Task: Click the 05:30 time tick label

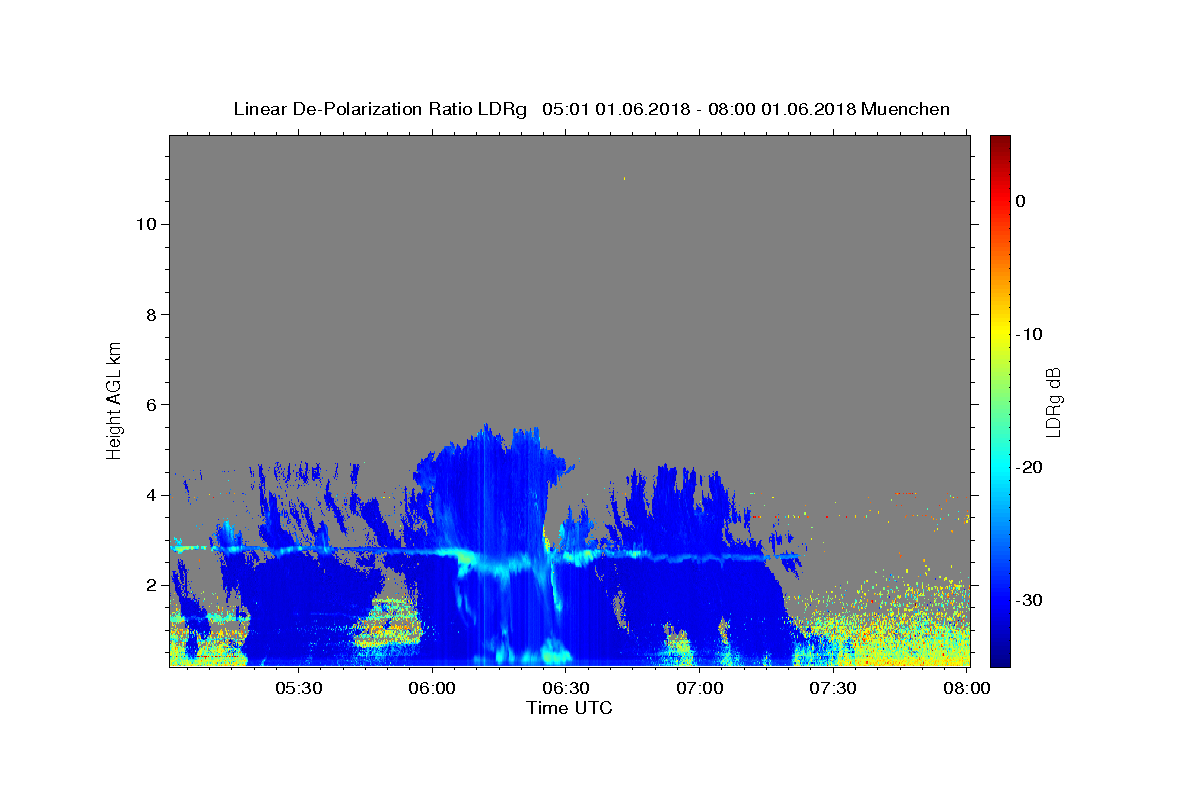Action: pyautogui.click(x=298, y=688)
